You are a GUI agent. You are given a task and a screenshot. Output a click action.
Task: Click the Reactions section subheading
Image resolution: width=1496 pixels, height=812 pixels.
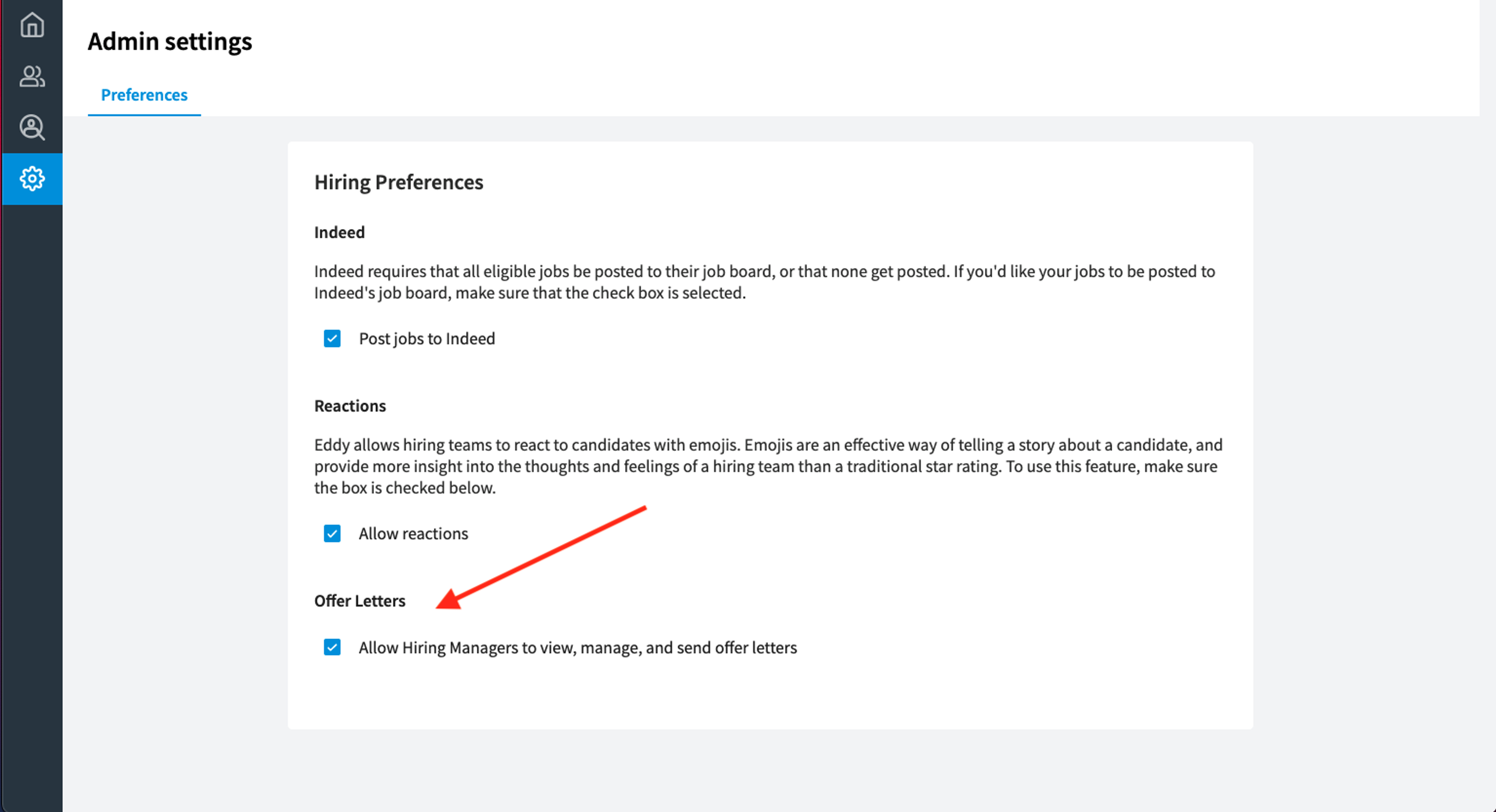(350, 406)
